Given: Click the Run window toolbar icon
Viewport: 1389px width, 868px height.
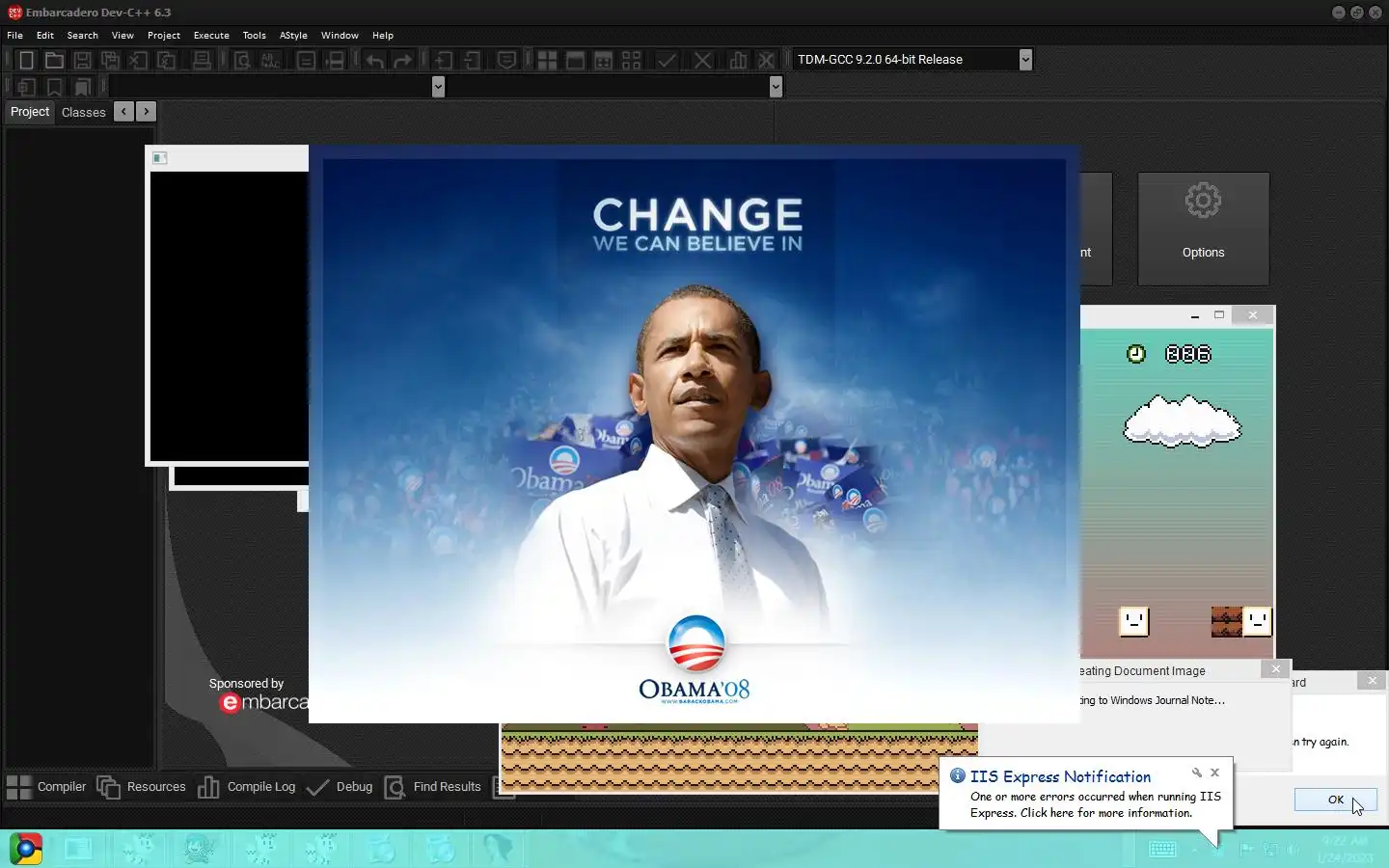Looking at the screenshot, I should coord(575,60).
